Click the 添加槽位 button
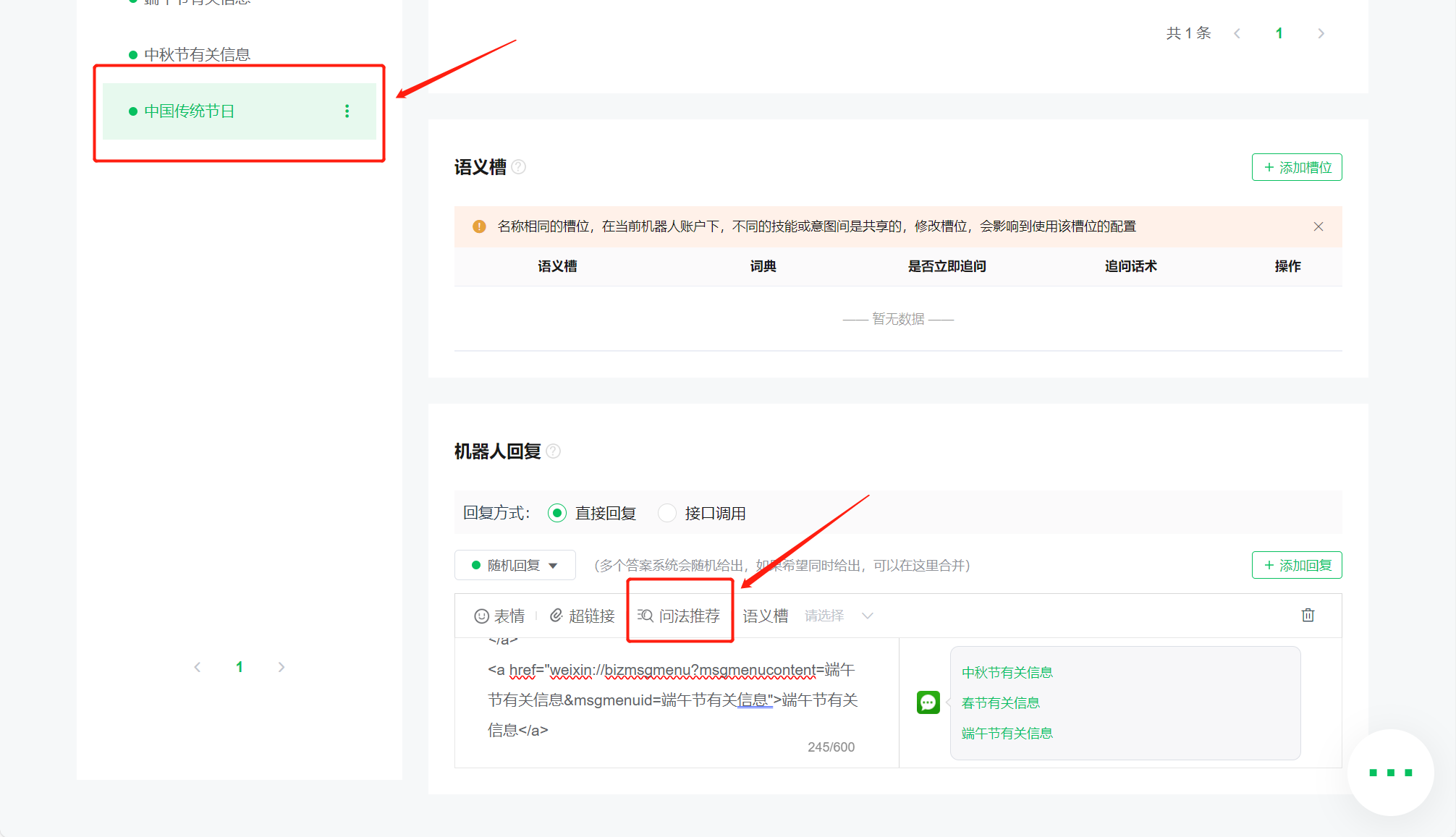1456x837 pixels. click(1297, 167)
